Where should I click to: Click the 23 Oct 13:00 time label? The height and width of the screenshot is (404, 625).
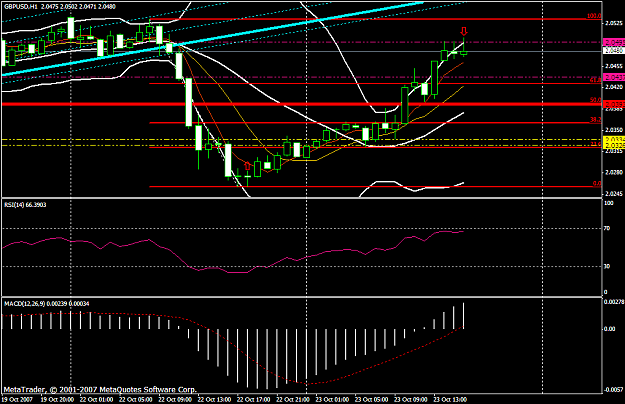click(x=450, y=399)
